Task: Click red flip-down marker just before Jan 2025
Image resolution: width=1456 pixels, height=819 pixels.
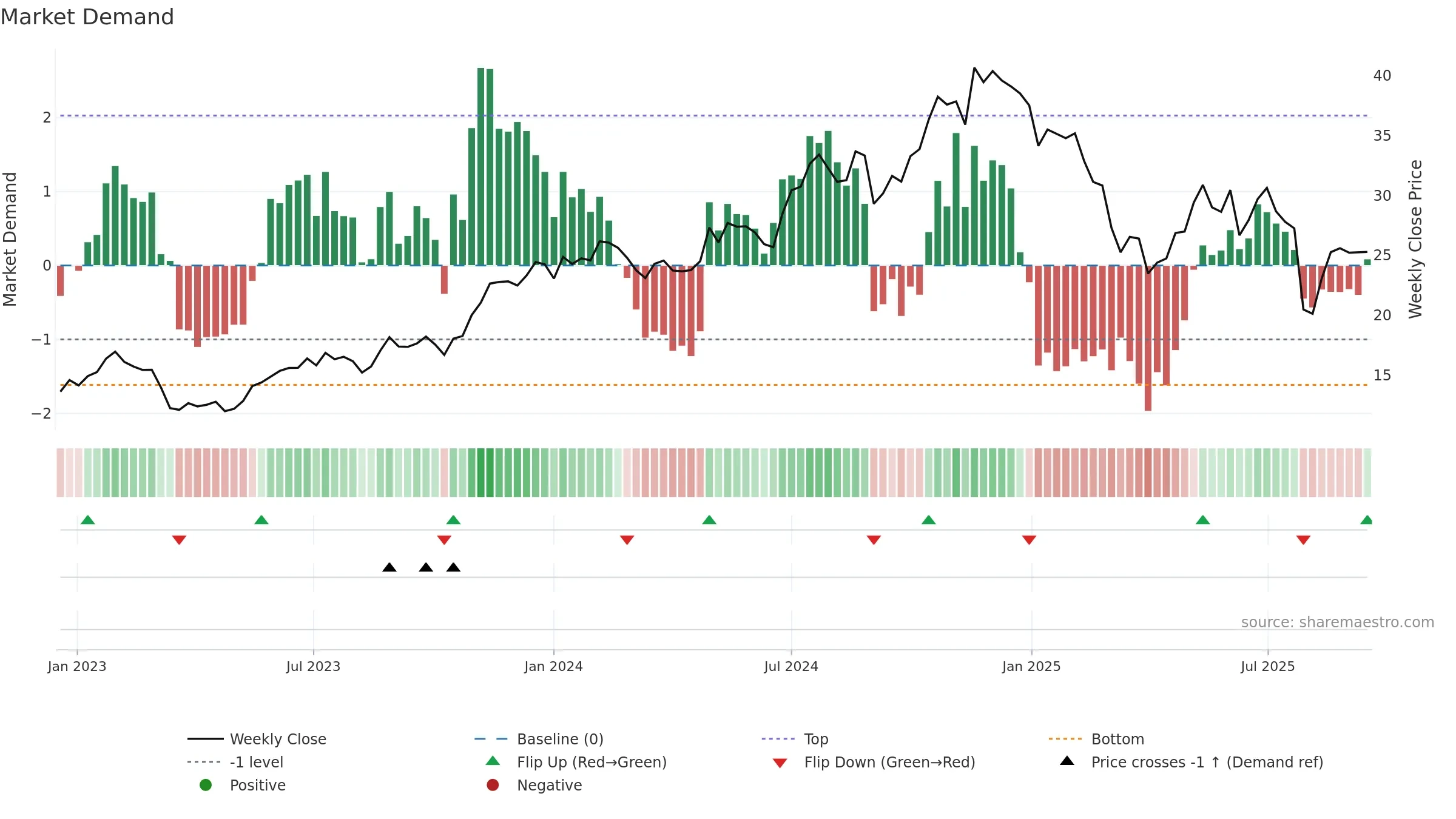Action: pyautogui.click(x=1029, y=540)
